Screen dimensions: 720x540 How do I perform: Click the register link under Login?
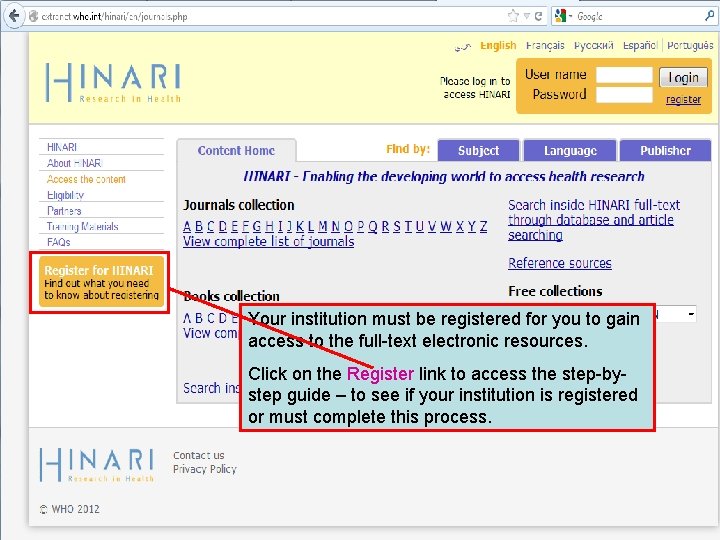683,99
